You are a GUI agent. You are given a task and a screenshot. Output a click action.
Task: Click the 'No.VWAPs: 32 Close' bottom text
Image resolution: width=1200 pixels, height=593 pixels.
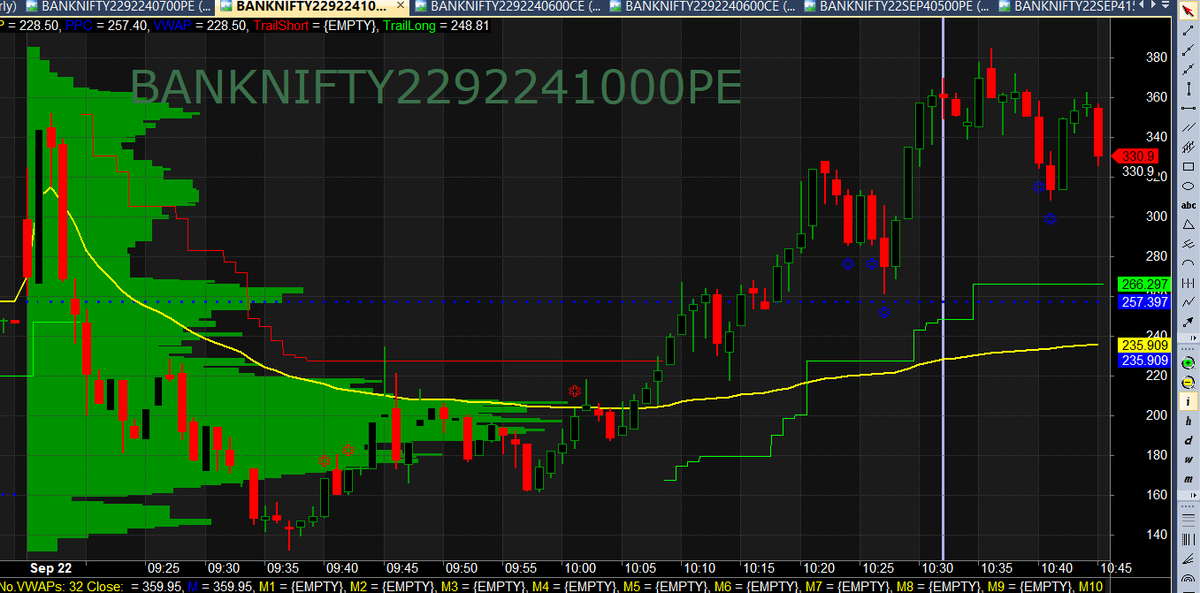coord(62,585)
